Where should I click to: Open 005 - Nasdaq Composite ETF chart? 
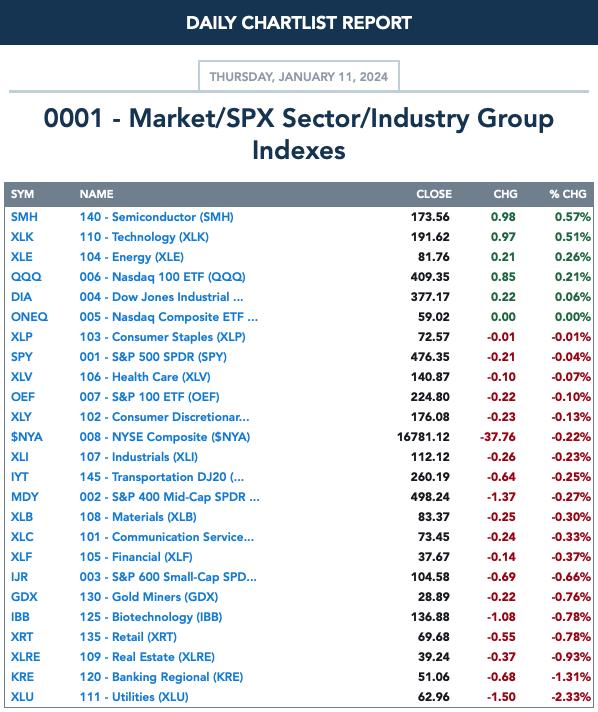168,317
